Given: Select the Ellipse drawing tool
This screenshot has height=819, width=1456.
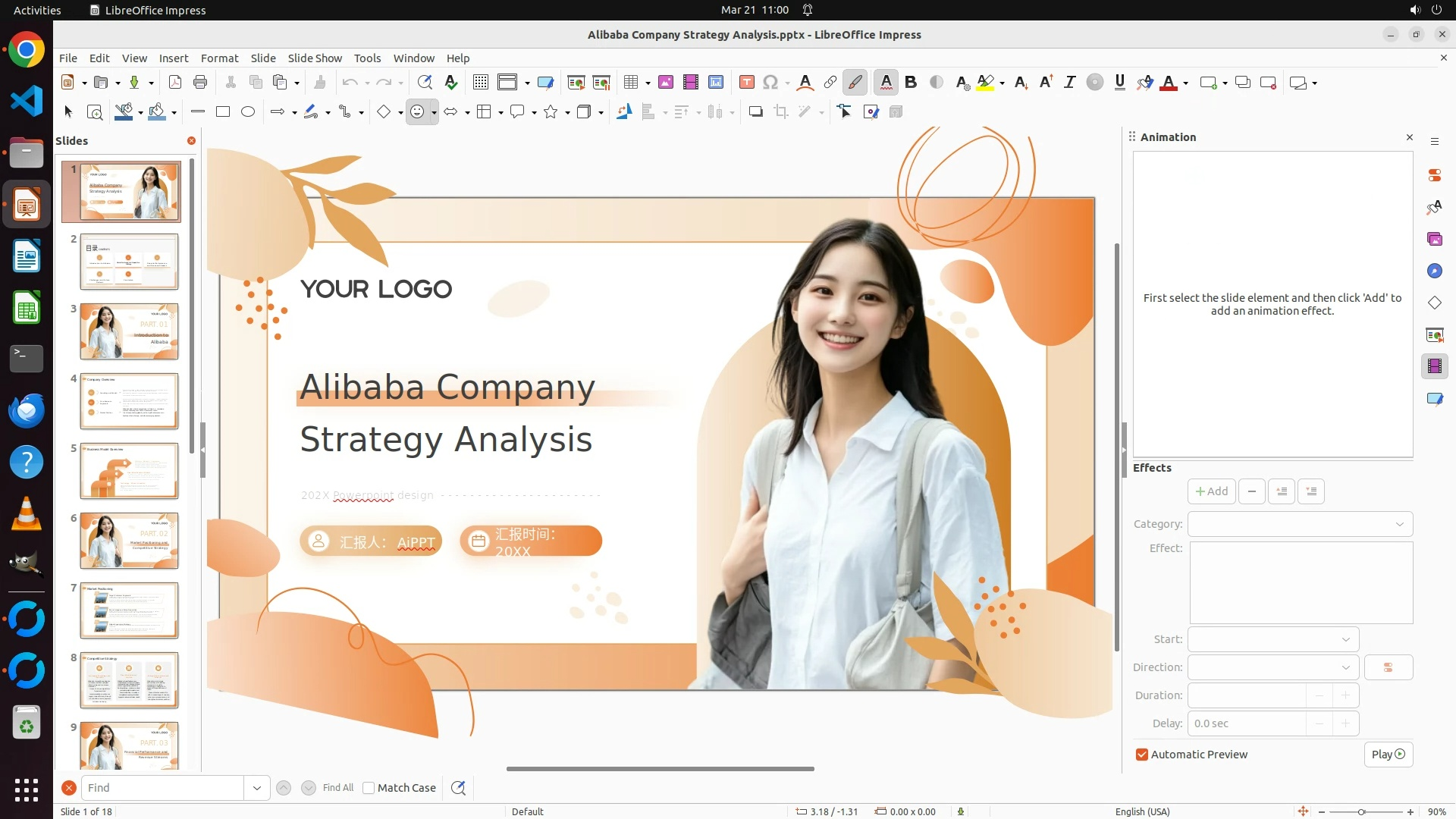Looking at the screenshot, I should tap(248, 112).
